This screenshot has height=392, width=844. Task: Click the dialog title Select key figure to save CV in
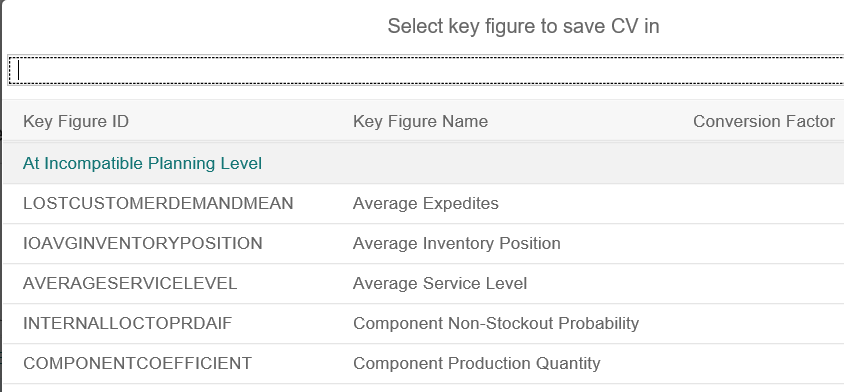[x=523, y=26]
